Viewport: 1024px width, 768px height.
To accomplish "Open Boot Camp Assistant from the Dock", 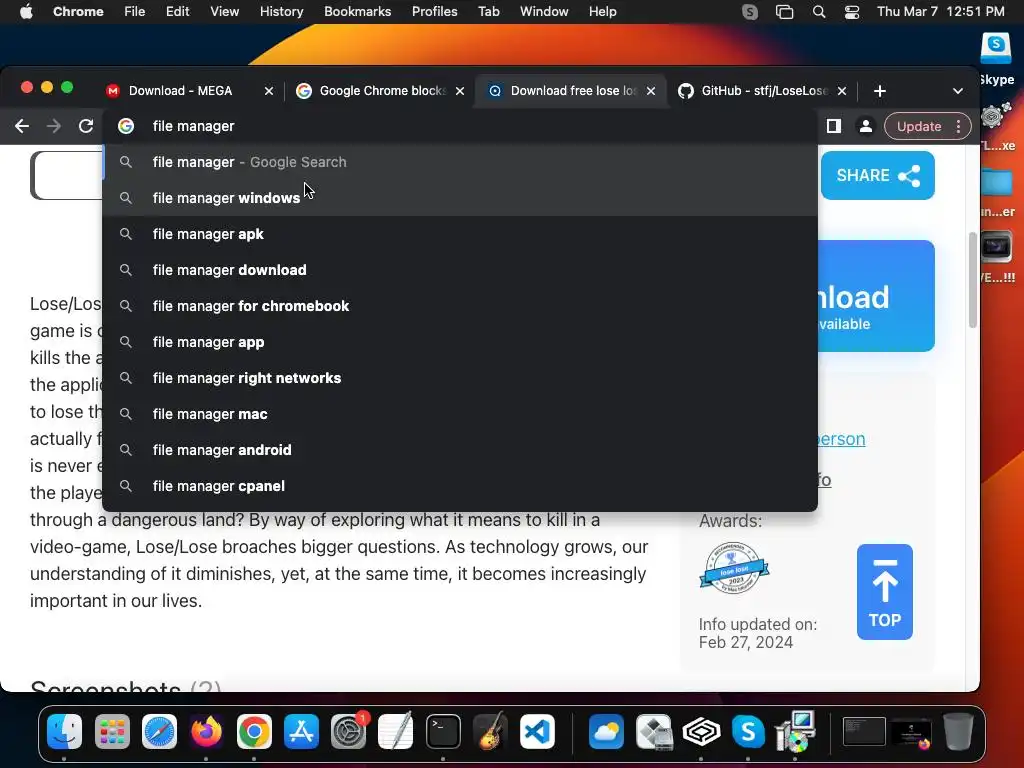I will 654,731.
